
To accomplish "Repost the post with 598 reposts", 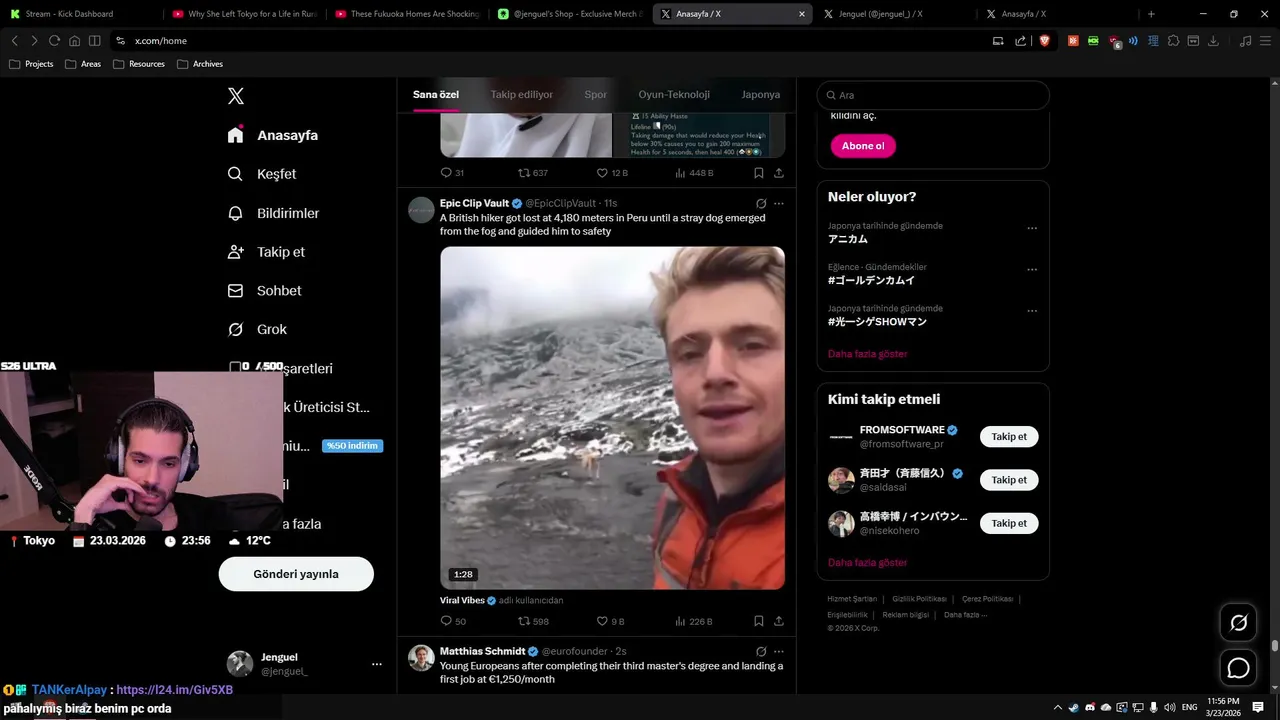I will pos(533,621).
